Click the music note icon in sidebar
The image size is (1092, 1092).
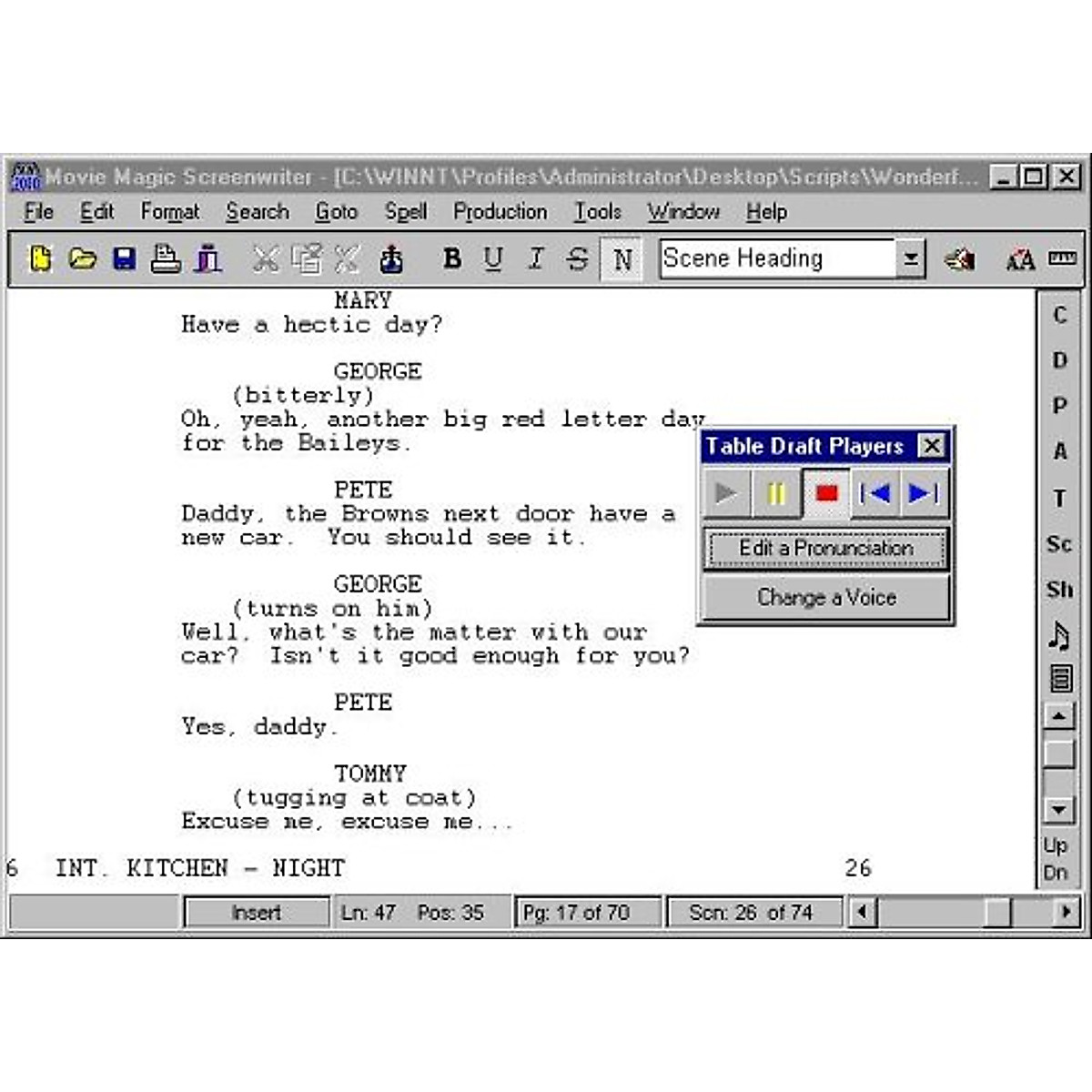tap(1059, 635)
